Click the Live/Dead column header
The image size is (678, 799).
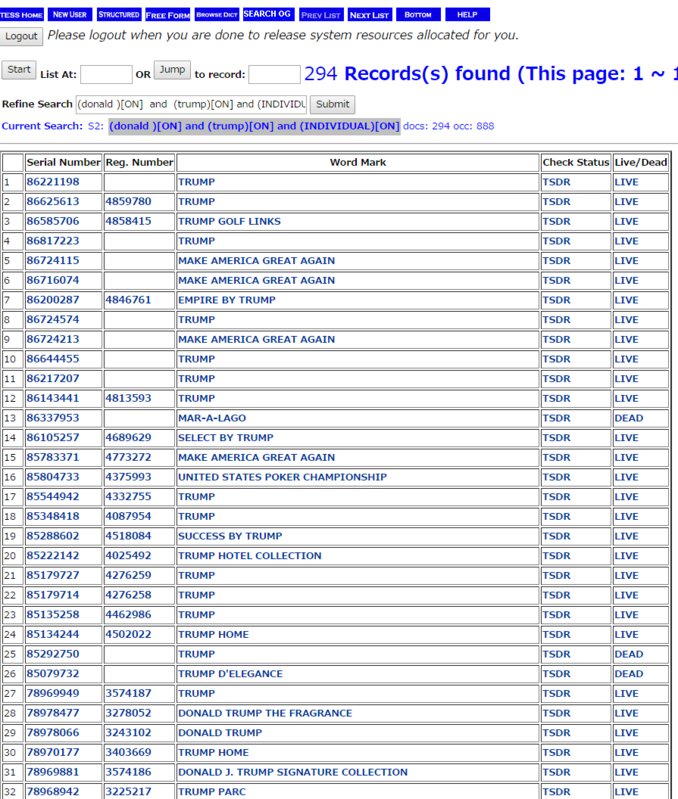tap(641, 163)
